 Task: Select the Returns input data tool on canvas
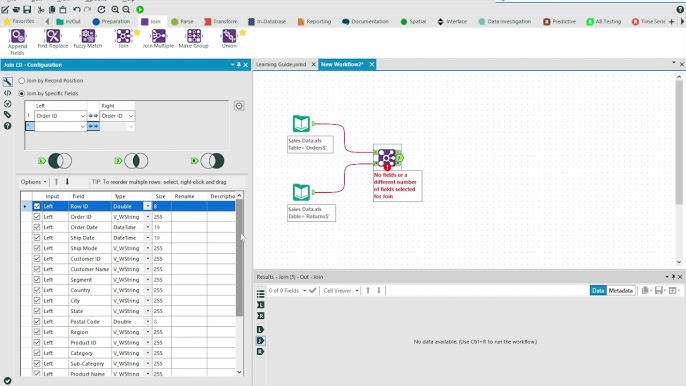pos(301,192)
